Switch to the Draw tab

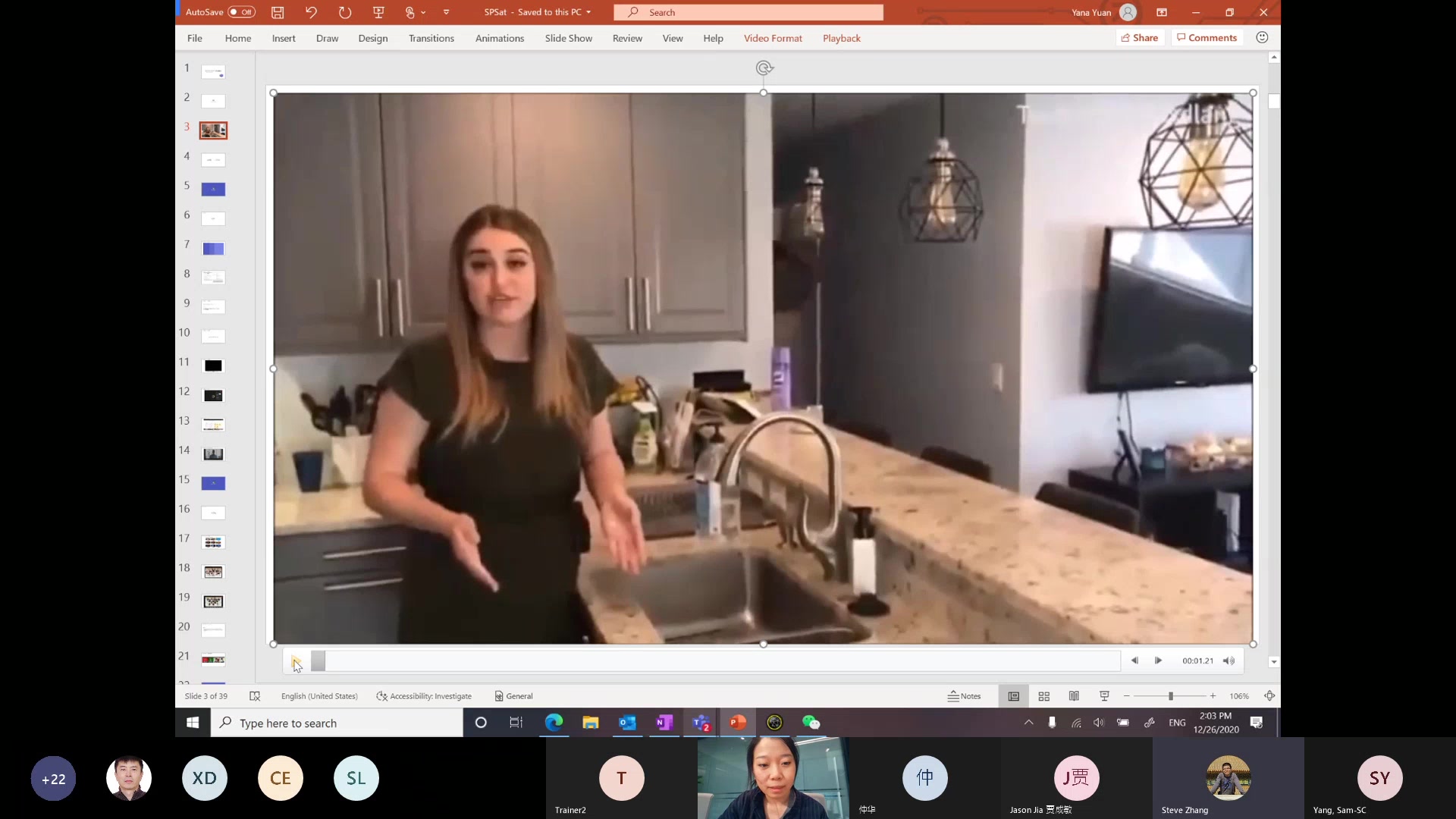point(328,38)
